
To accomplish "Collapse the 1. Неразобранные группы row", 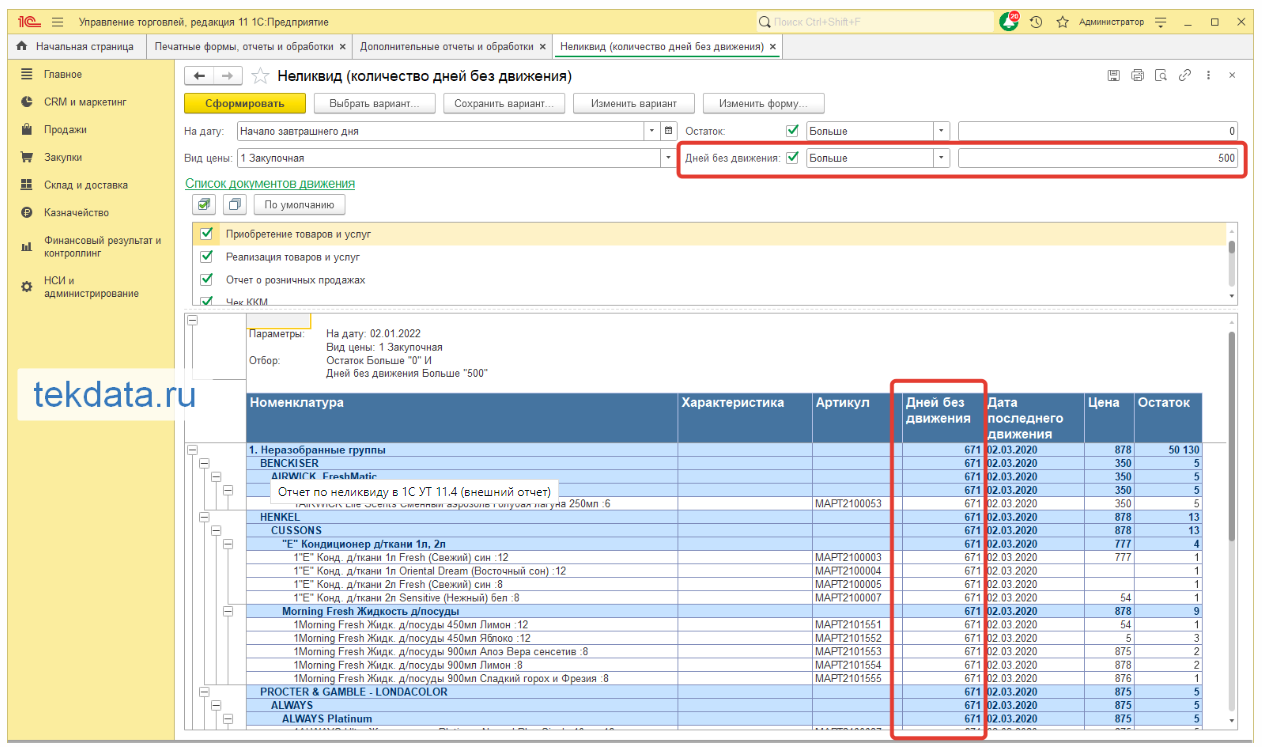I will (192, 450).
